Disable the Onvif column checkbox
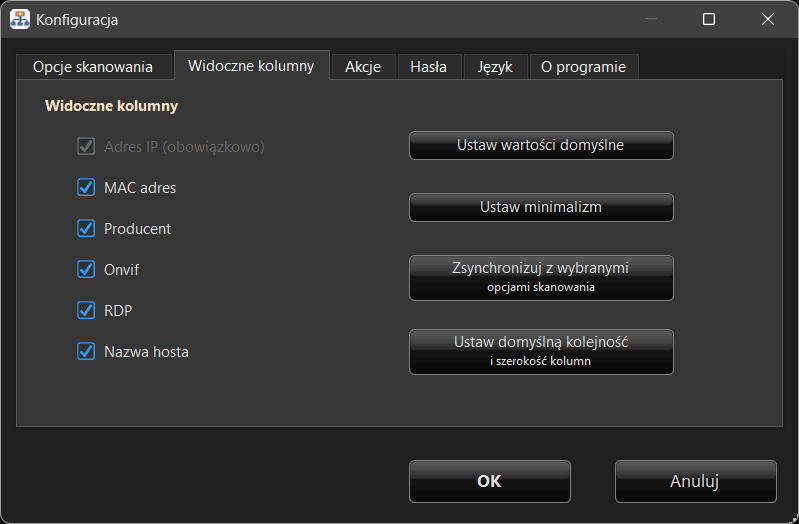 [86, 269]
